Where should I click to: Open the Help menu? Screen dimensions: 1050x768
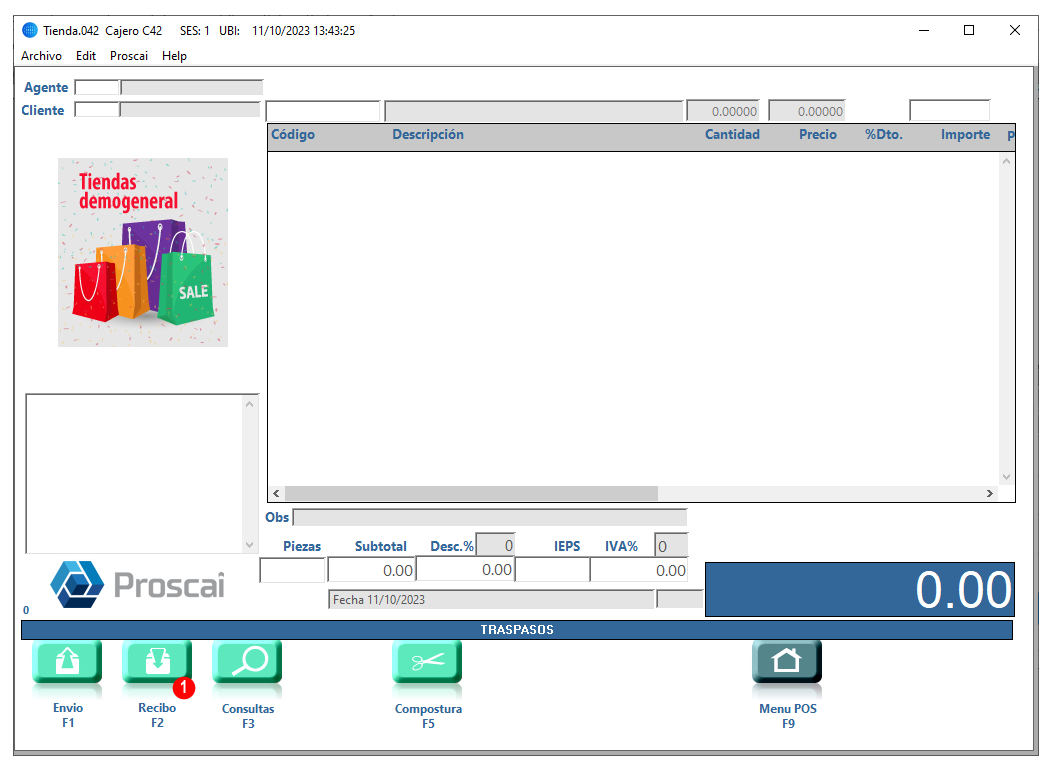tap(174, 56)
